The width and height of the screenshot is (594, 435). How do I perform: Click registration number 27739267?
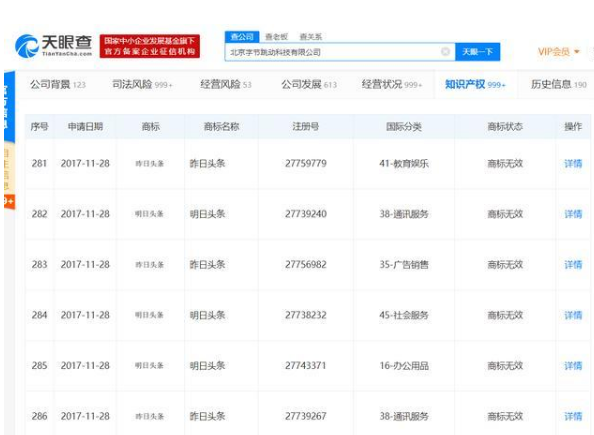[306, 416]
